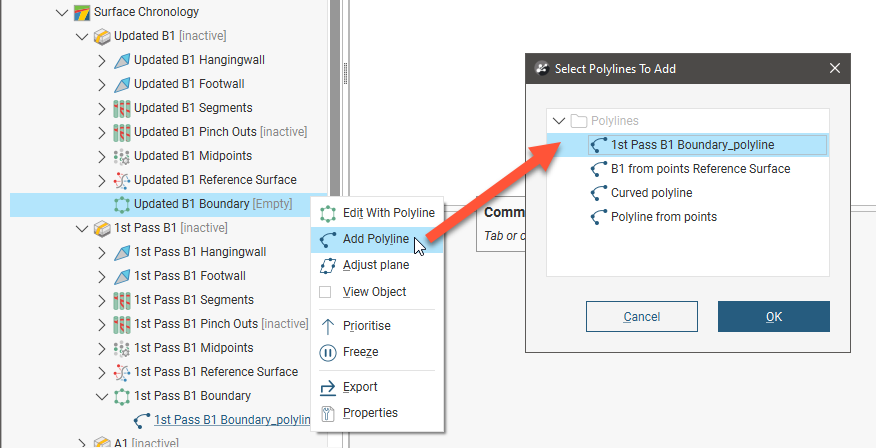Click the Freeze pause icon in menu
The height and width of the screenshot is (448, 876).
(327, 352)
